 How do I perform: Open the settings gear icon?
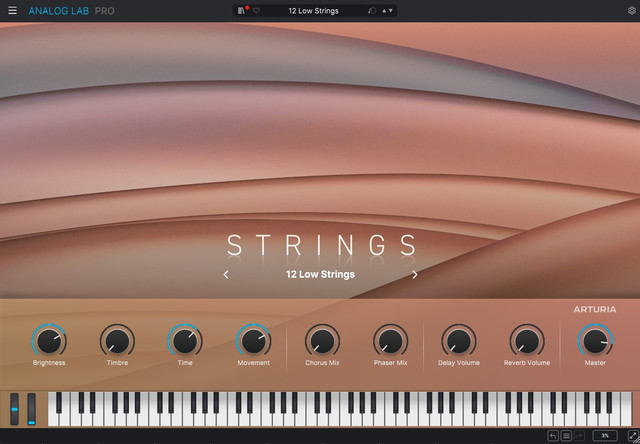631,11
